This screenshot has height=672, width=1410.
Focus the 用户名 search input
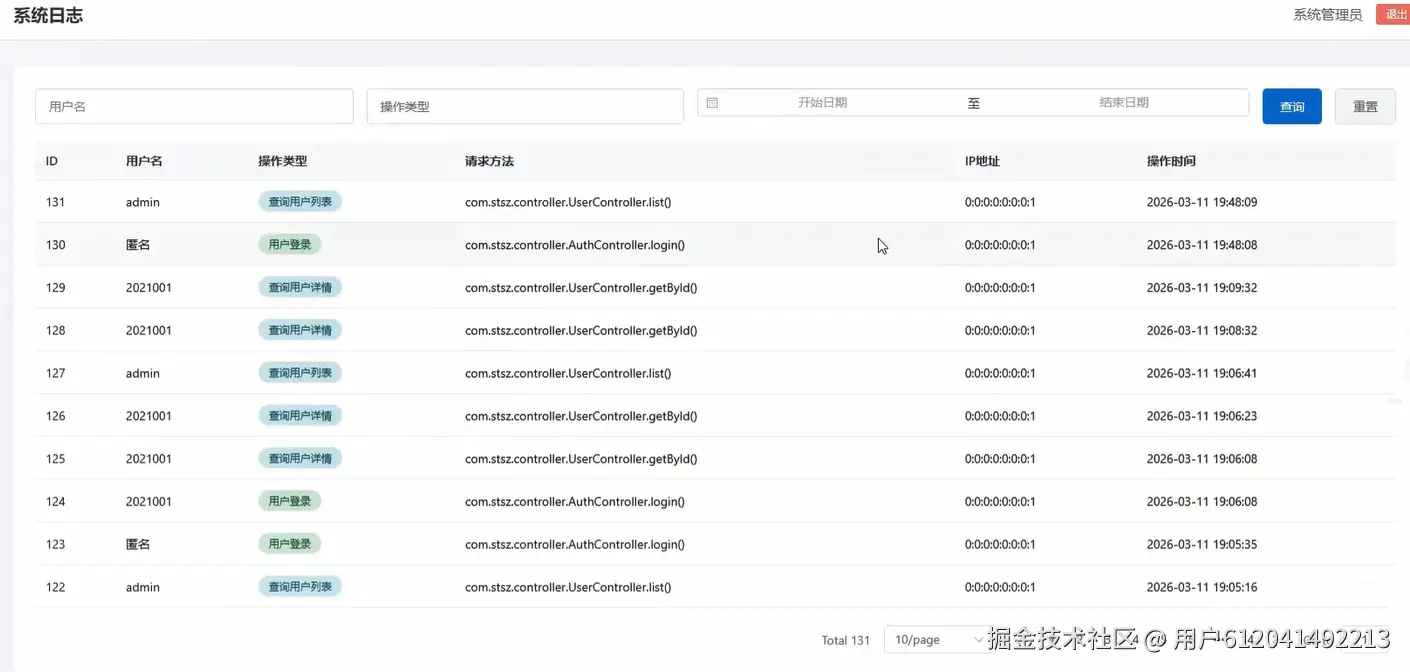pyautogui.click(x=194, y=106)
